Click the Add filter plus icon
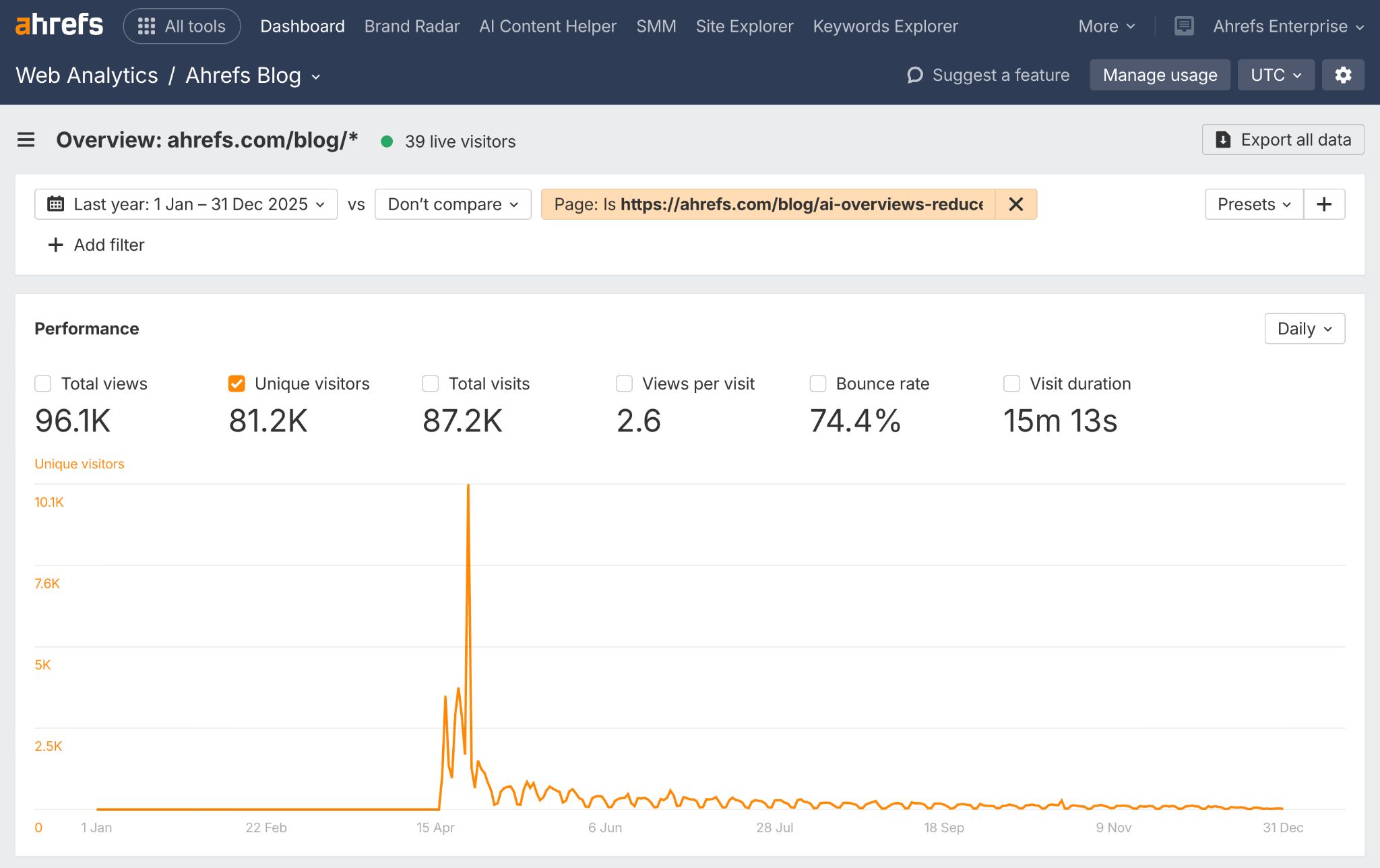The width and height of the screenshot is (1380, 868). [55, 245]
